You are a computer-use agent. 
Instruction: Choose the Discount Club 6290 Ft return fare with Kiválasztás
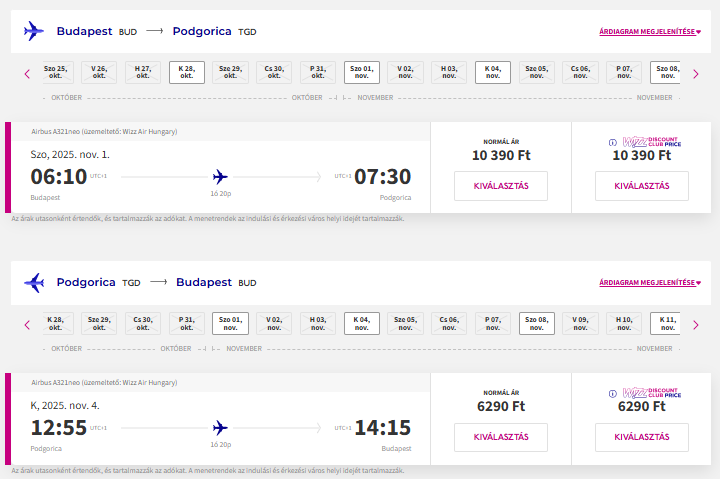641,437
